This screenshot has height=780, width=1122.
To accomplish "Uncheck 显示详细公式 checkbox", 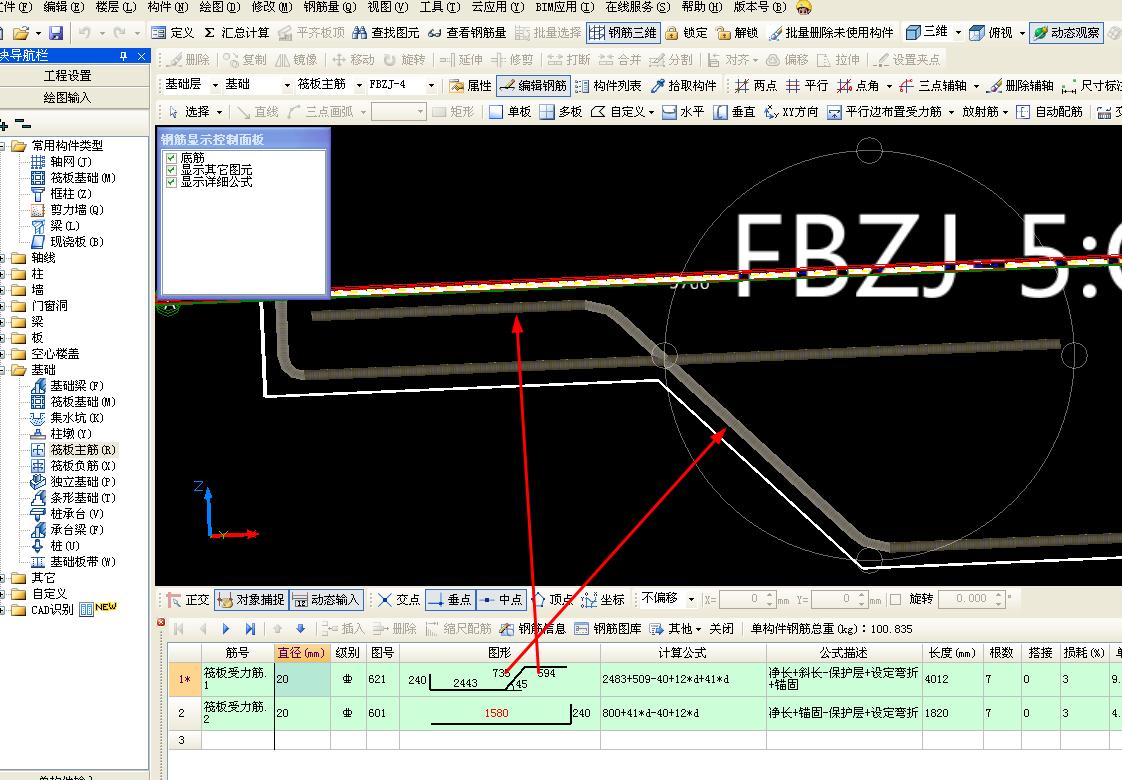I will (171, 182).
